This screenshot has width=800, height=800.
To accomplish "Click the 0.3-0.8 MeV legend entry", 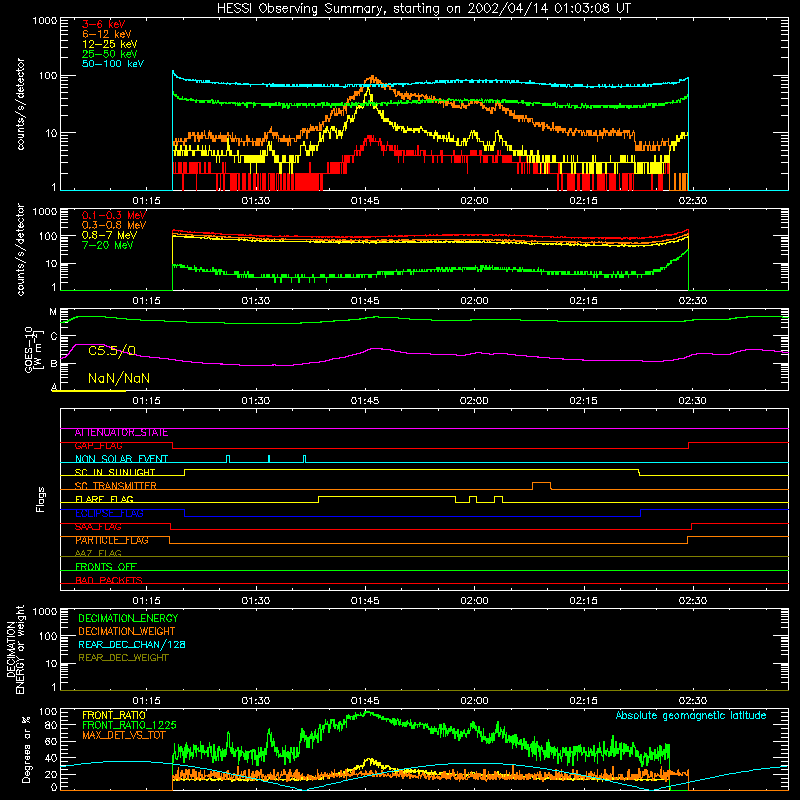I will point(114,225).
